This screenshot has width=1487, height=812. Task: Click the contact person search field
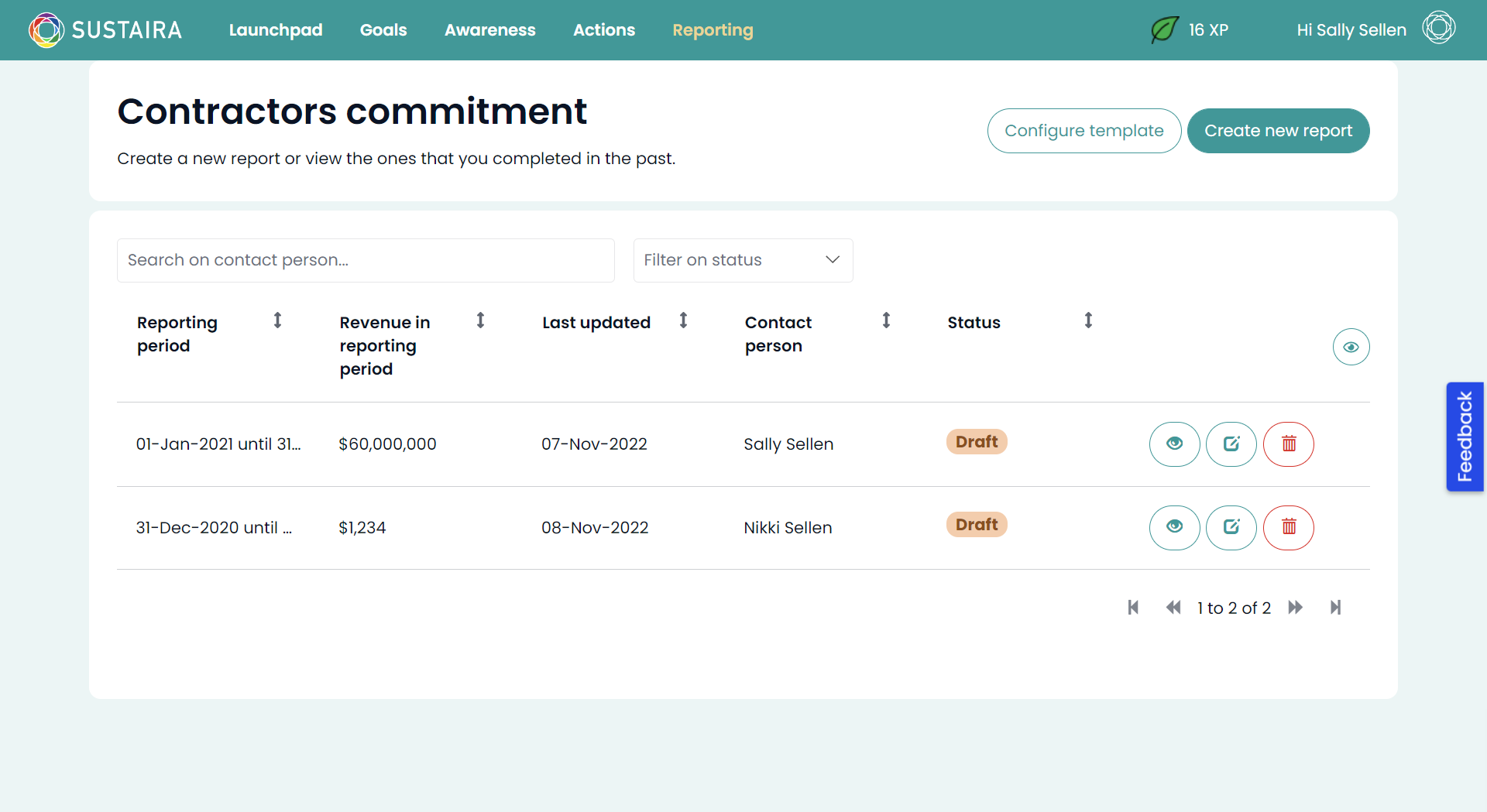[x=365, y=260]
